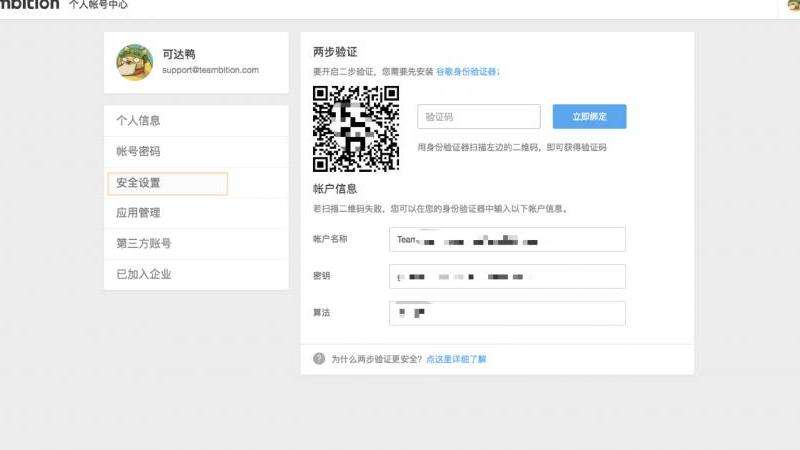This screenshot has width=800, height=450.
Task: Open 点这里详细了解 link
Action: coord(456,359)
